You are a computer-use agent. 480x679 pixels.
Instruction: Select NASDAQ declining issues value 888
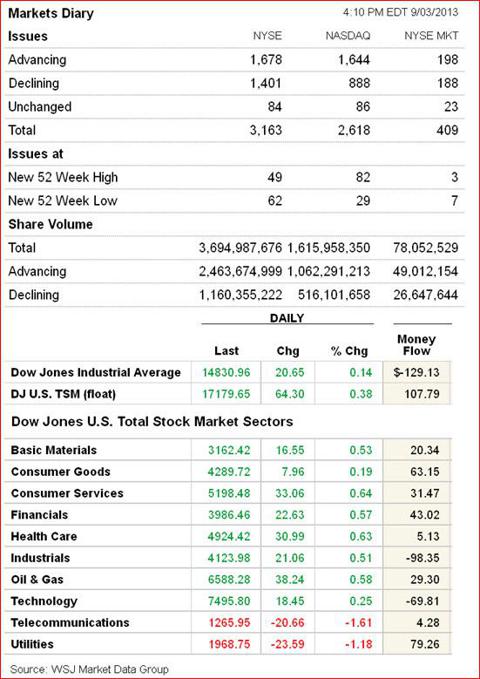coord(360,83)
